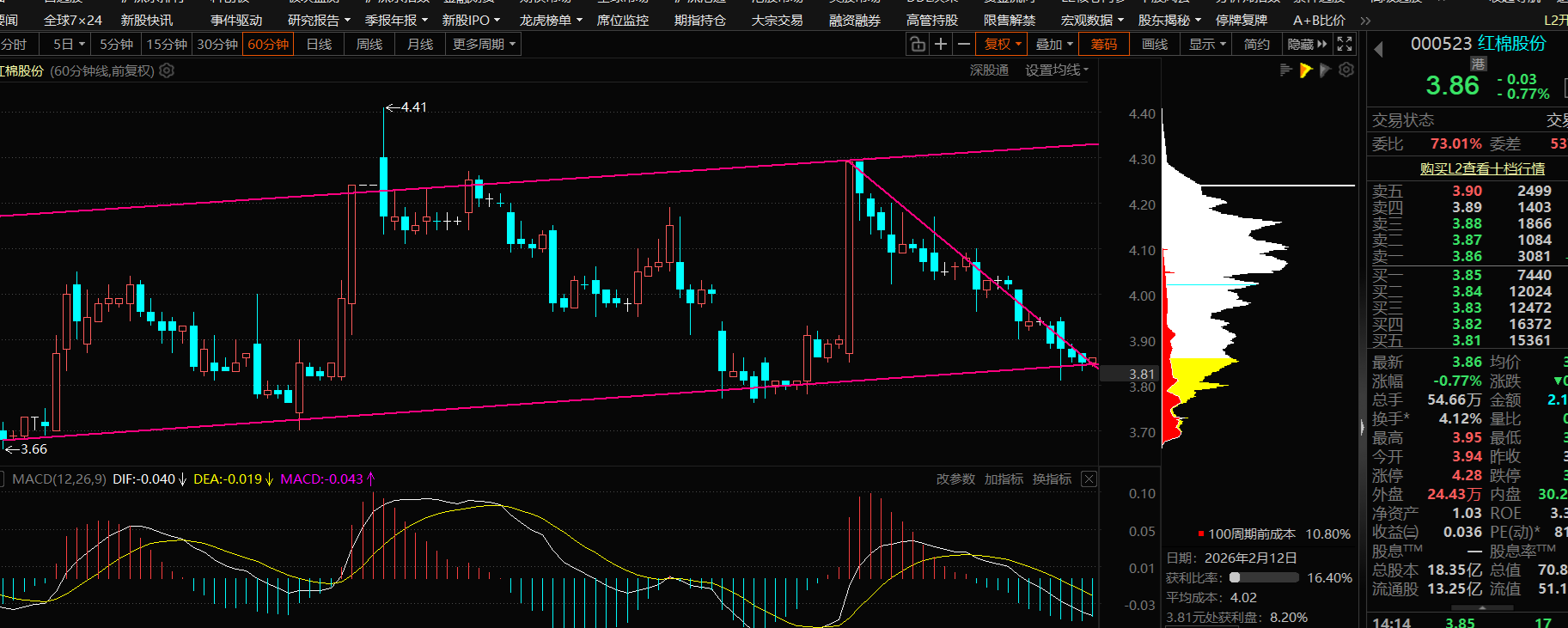Image resolution: width=1568 pixels, height=628 pixels.
Task: Switch to the 15分钟 period tab
Action: click(x=167, y=44)
